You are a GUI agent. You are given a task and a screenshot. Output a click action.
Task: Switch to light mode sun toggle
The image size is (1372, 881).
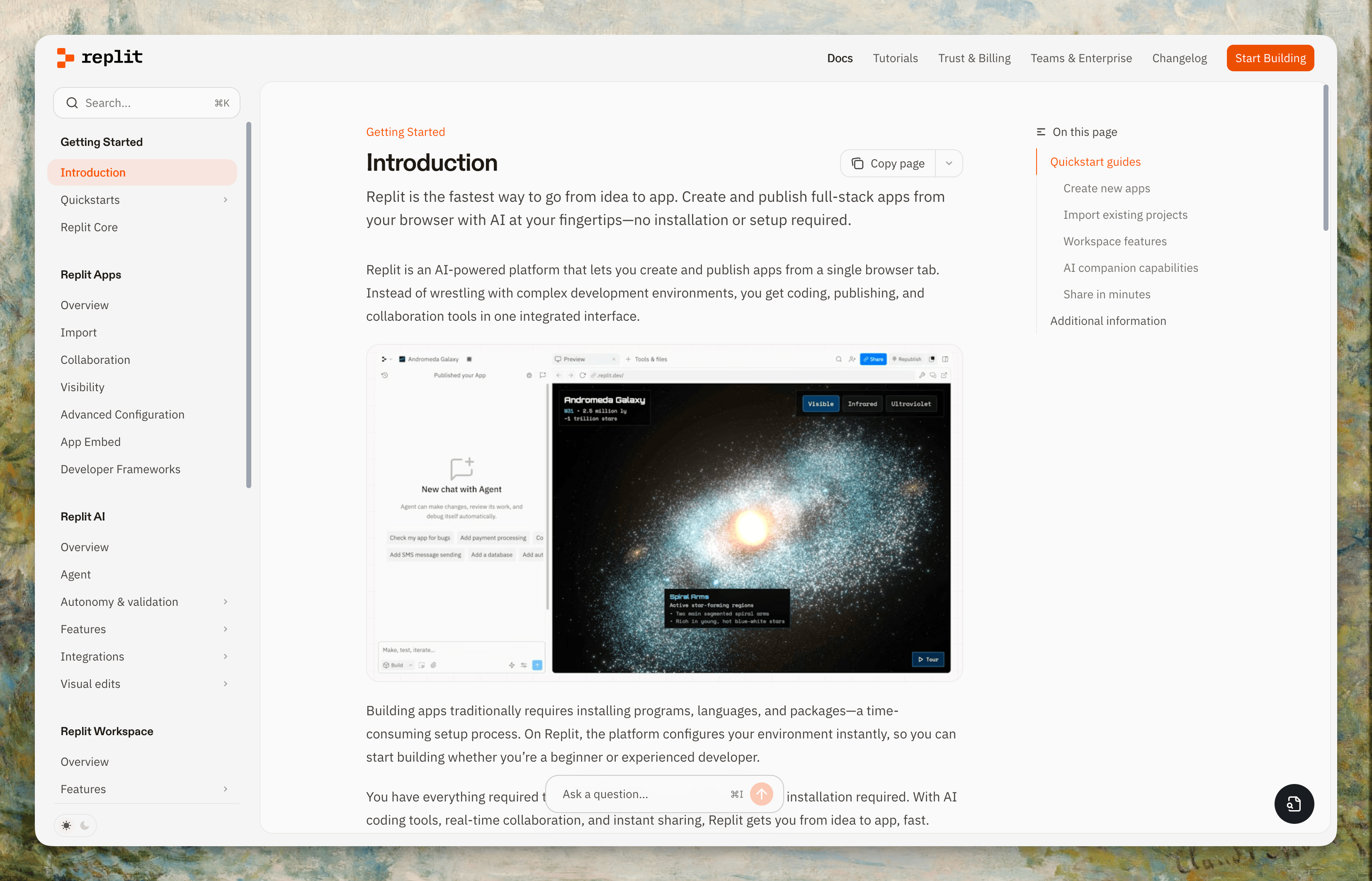pos(66,825)
